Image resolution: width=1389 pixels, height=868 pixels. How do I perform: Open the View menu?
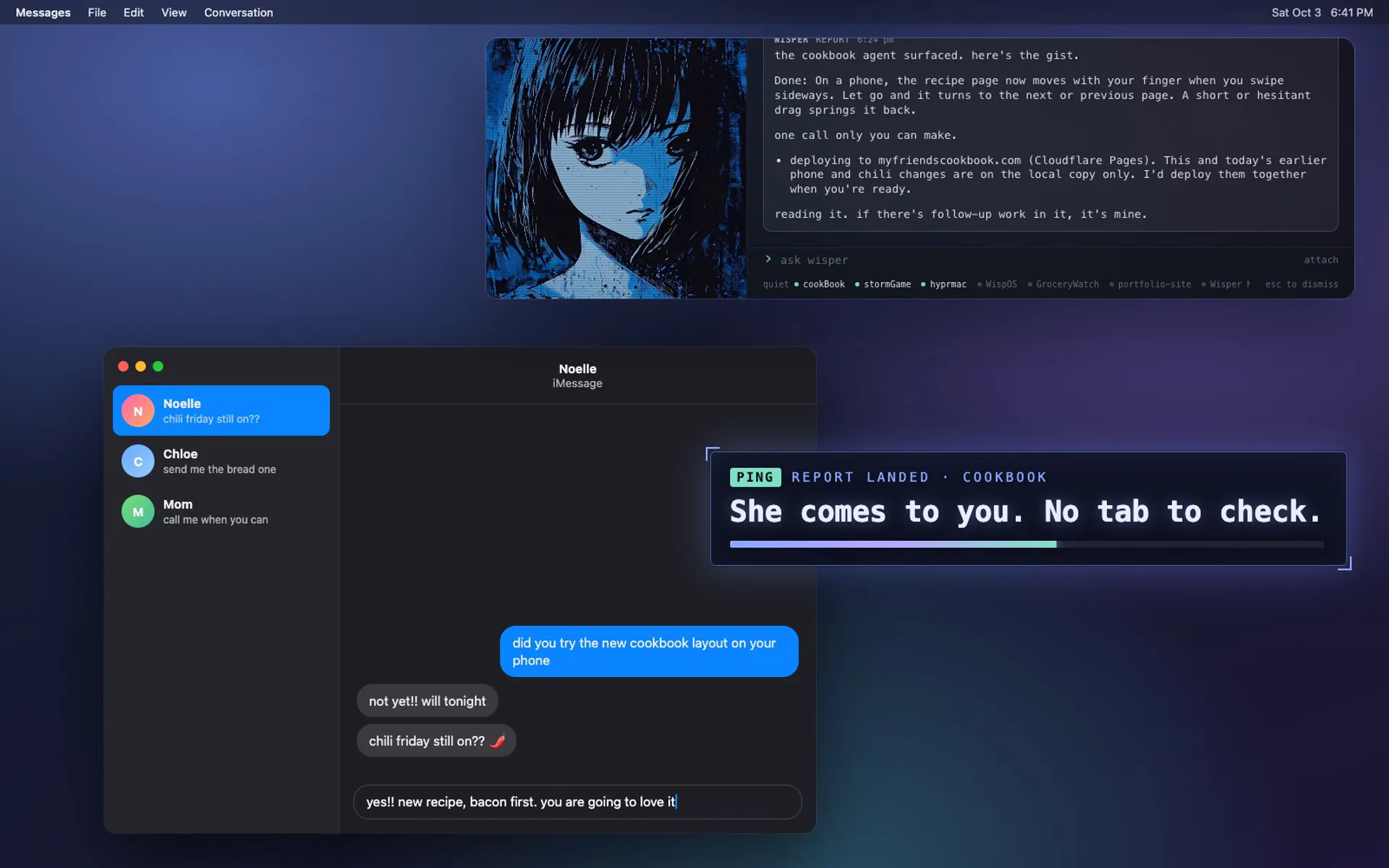click(174, 12)
